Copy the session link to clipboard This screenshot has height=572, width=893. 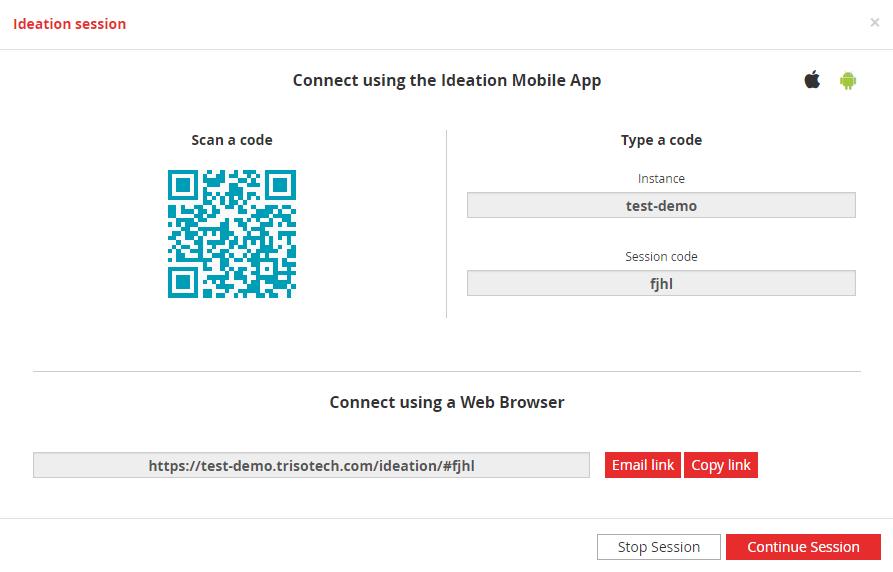pos(720,465)
